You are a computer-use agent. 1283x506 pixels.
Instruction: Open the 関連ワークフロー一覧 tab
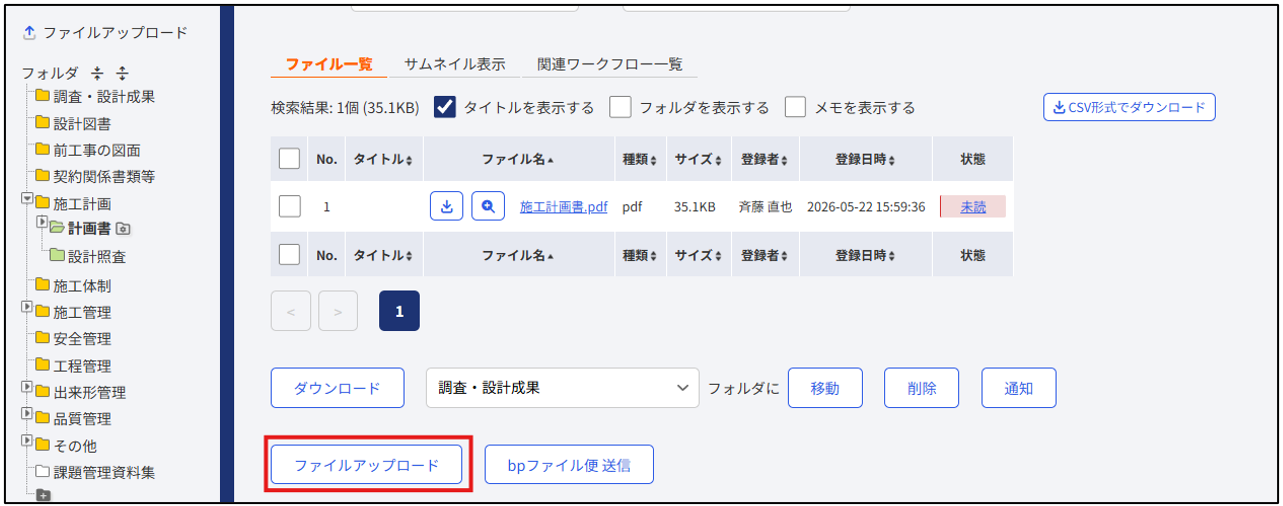click(609, 64)
